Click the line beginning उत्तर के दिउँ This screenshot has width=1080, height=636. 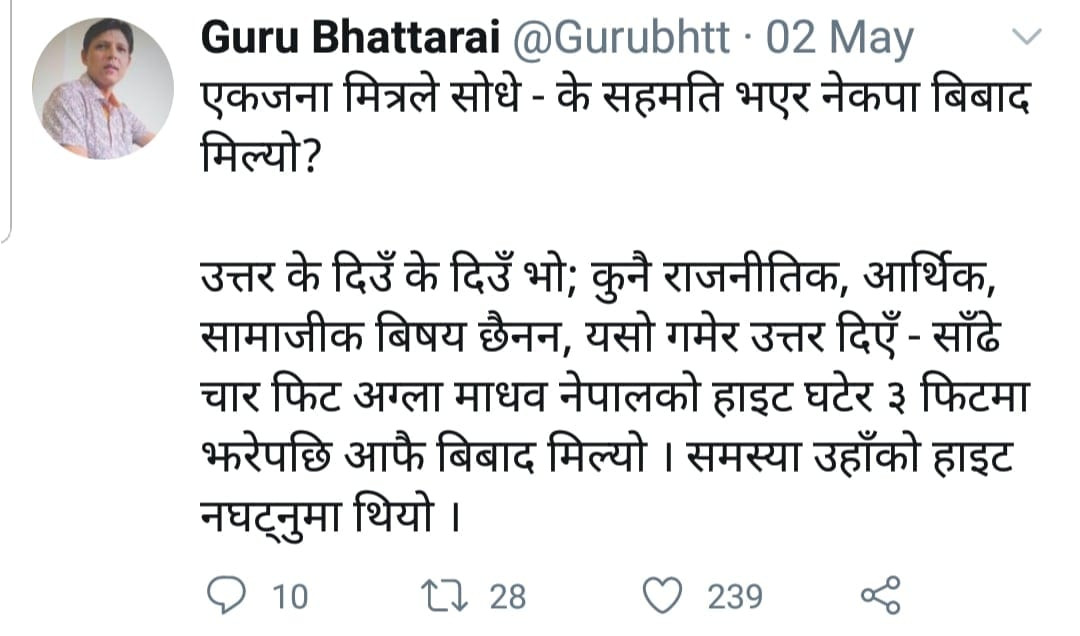[x=598, y=273]
